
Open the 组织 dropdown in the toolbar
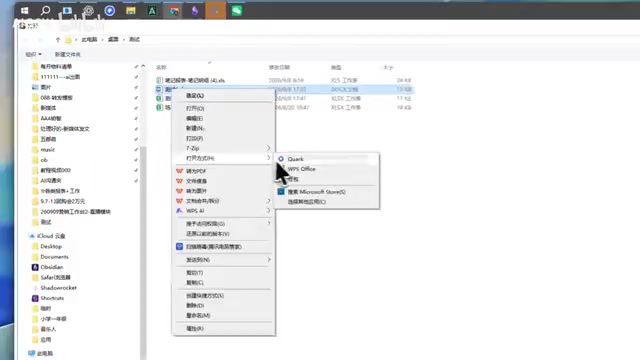click(33, 54)
